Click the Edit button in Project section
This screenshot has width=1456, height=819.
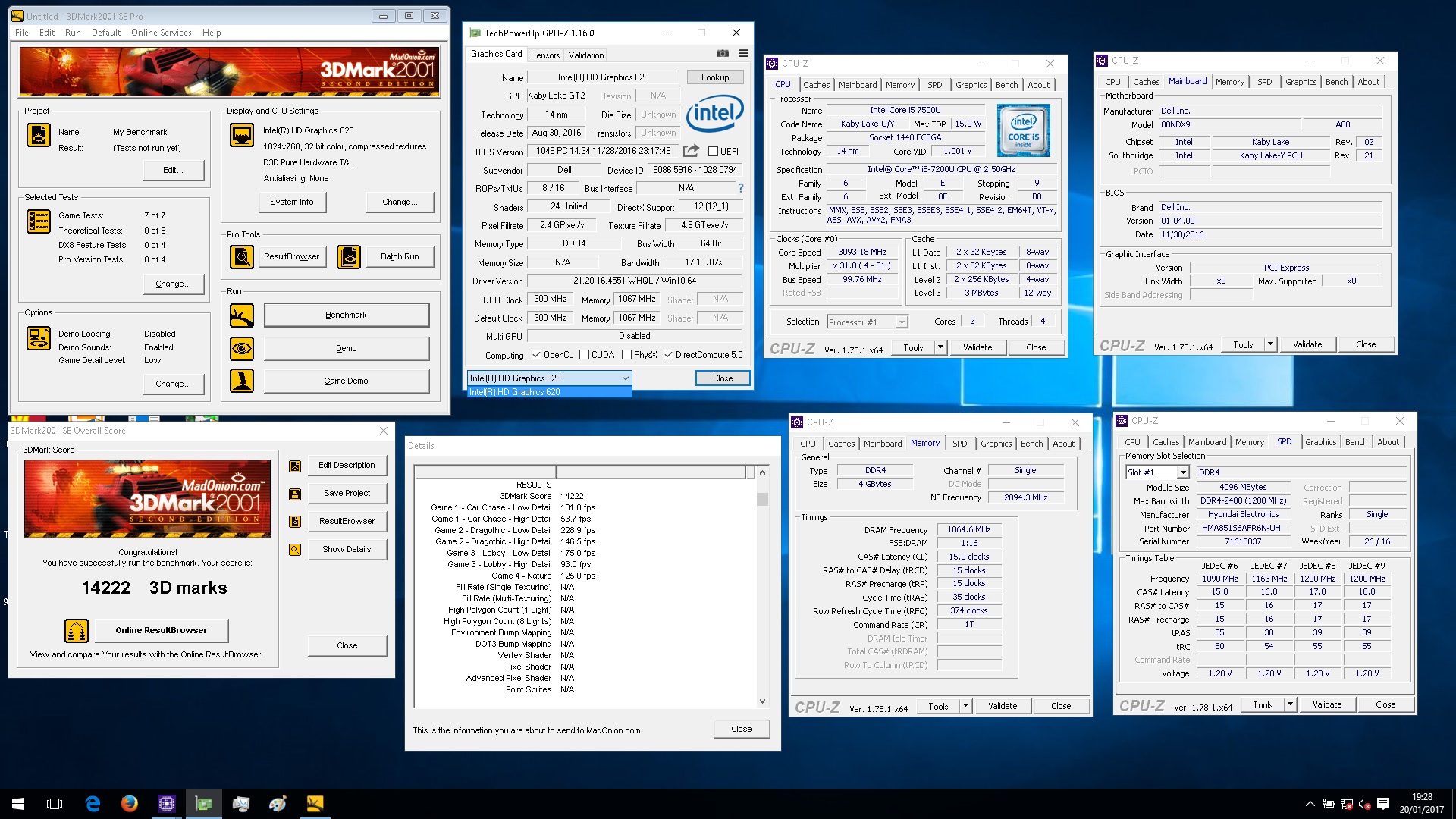tap(174, 170)
